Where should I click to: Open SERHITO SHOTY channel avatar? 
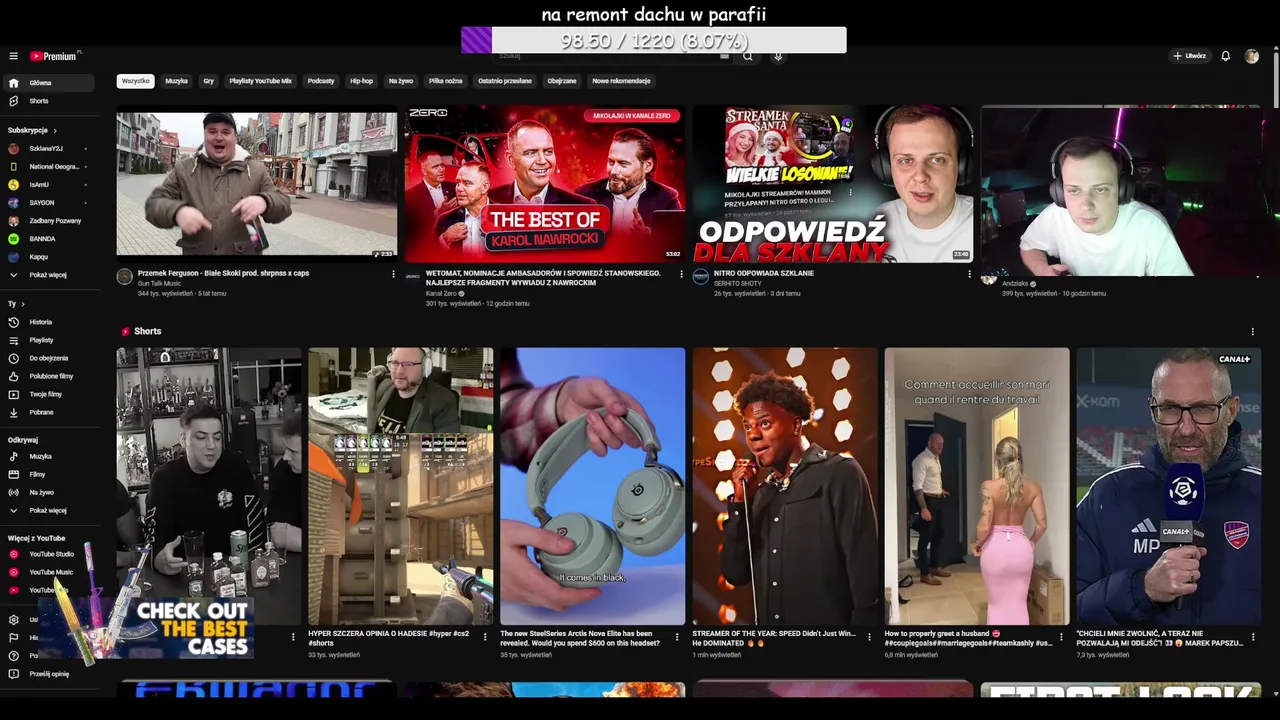(x=700, y=277)
